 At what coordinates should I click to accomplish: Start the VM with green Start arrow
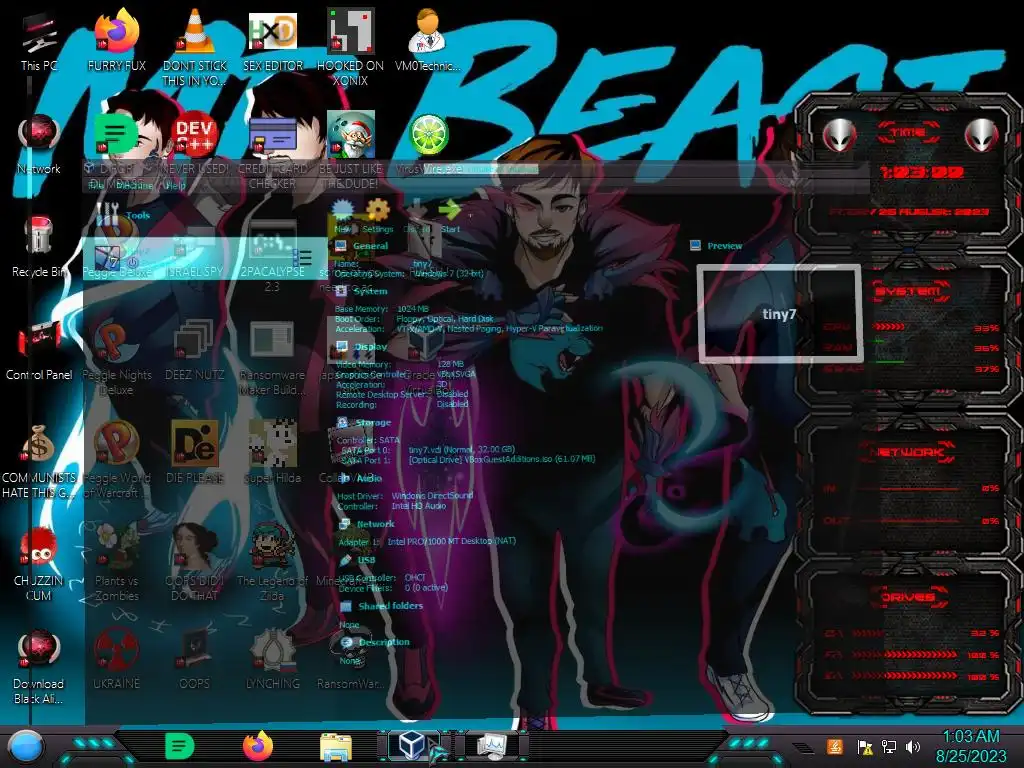(x=450, y=216)
